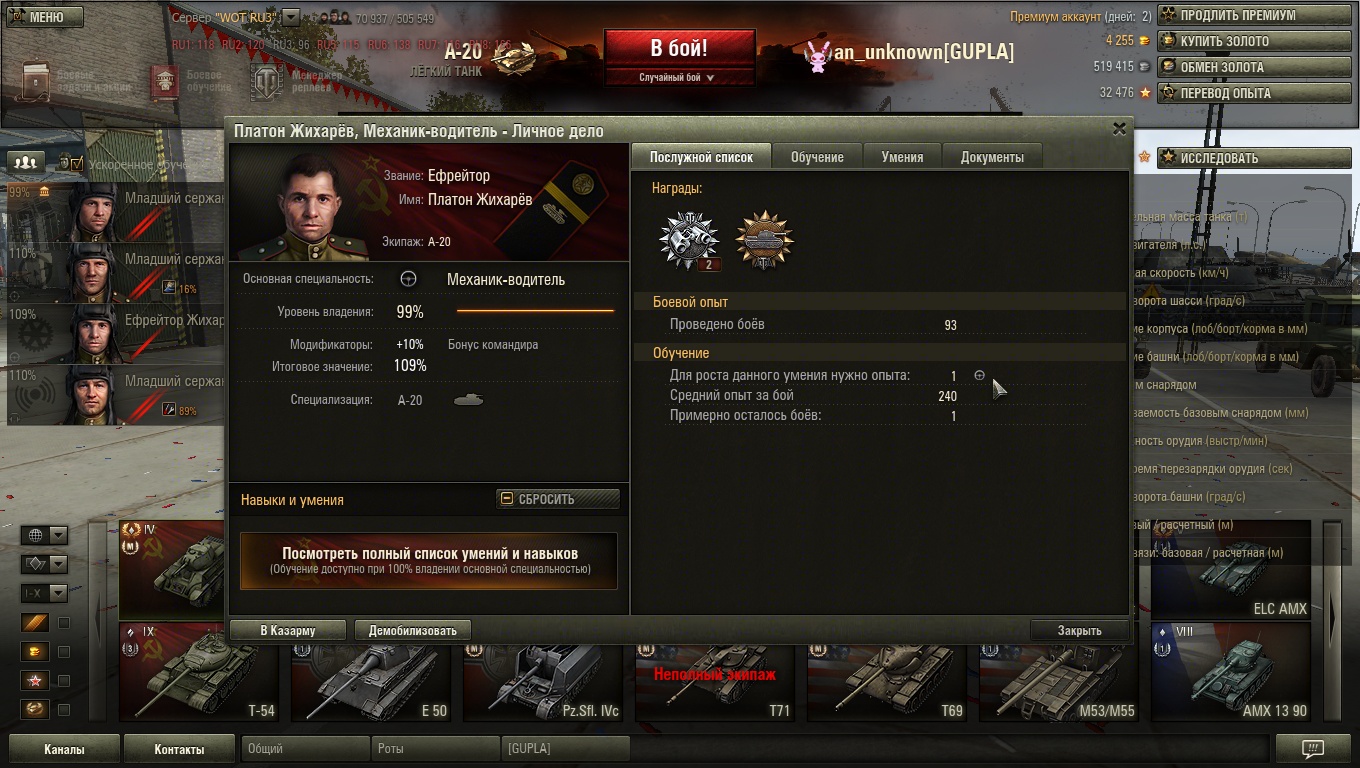1360x768 pixels.
Task: Open the I-X tier filter dropdown
Action: 44,593
